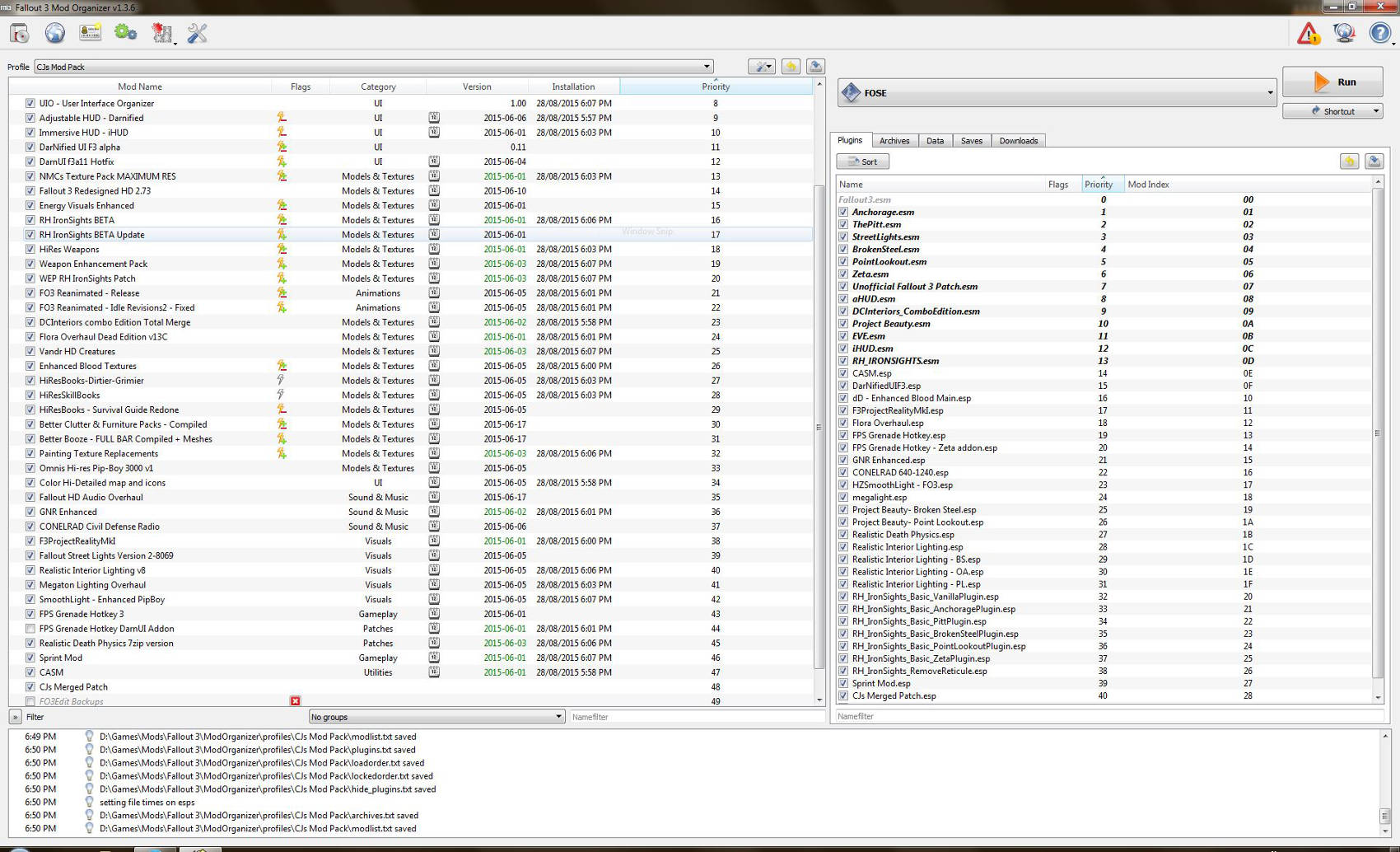This screenshot has width=1400, height=852.
Task: Click the mod list vertical scrollbar
Action: click(x=819, y=427)
